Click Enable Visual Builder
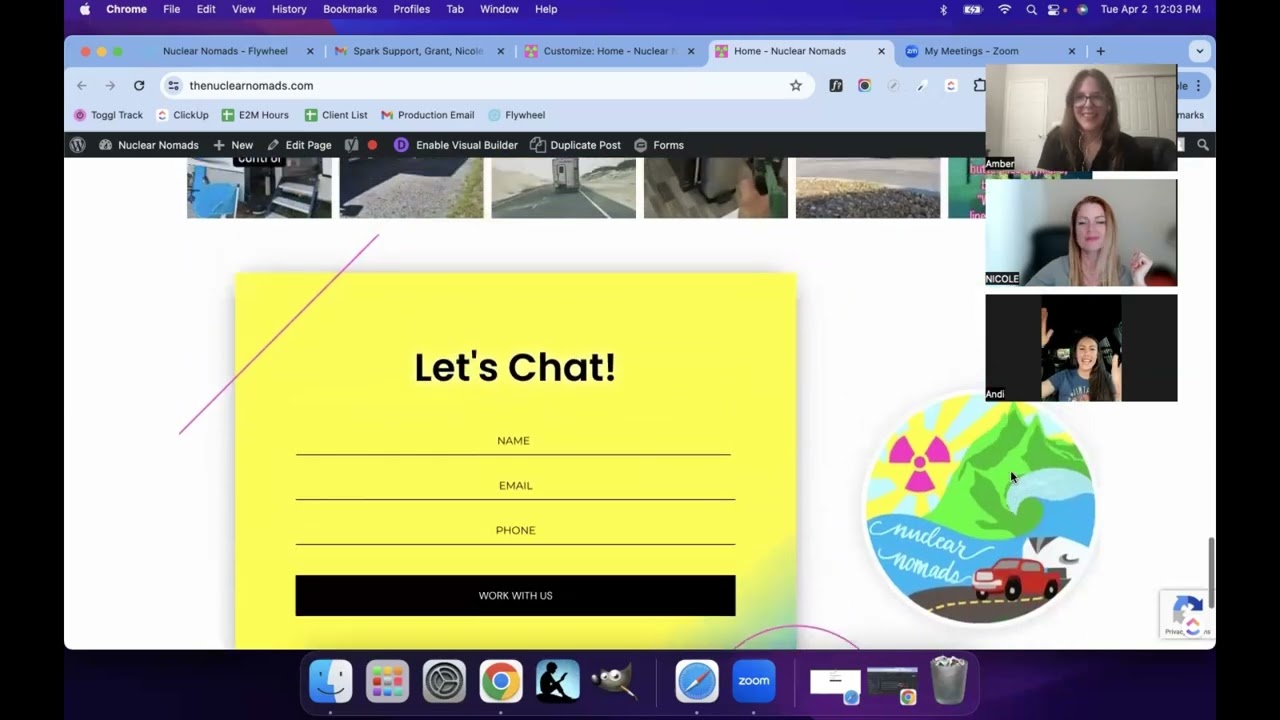 [456, 145]
